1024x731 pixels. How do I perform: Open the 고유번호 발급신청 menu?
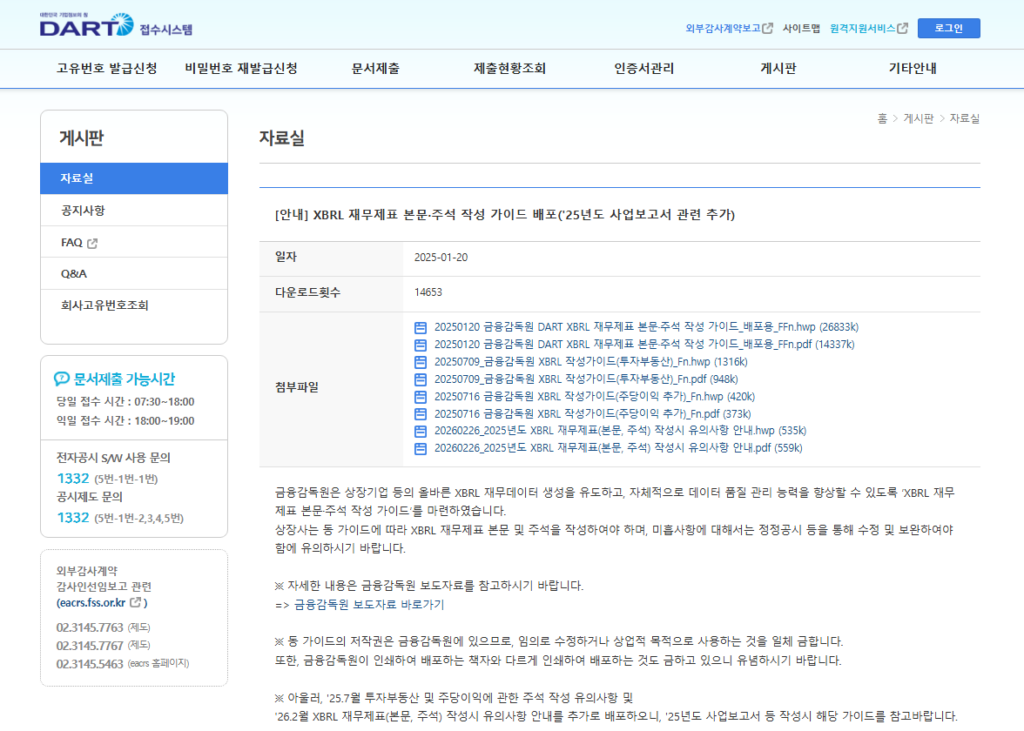107,69
